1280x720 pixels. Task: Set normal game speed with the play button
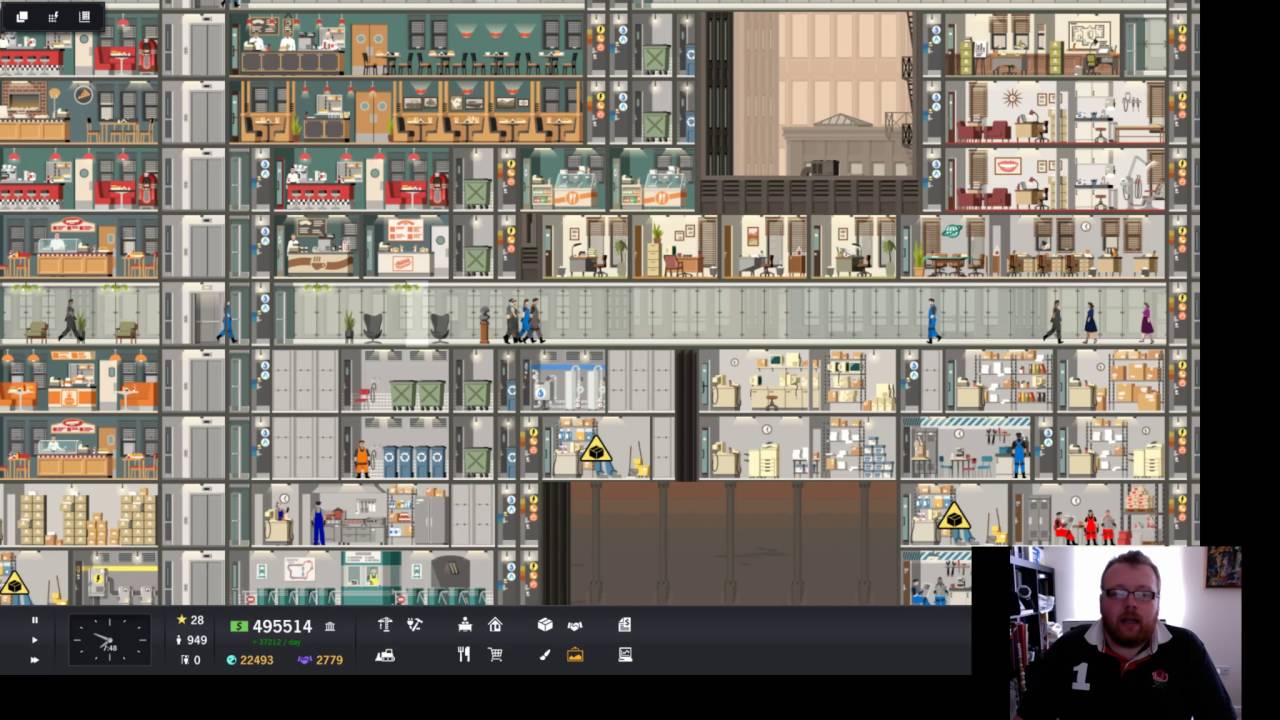[35, 640]
